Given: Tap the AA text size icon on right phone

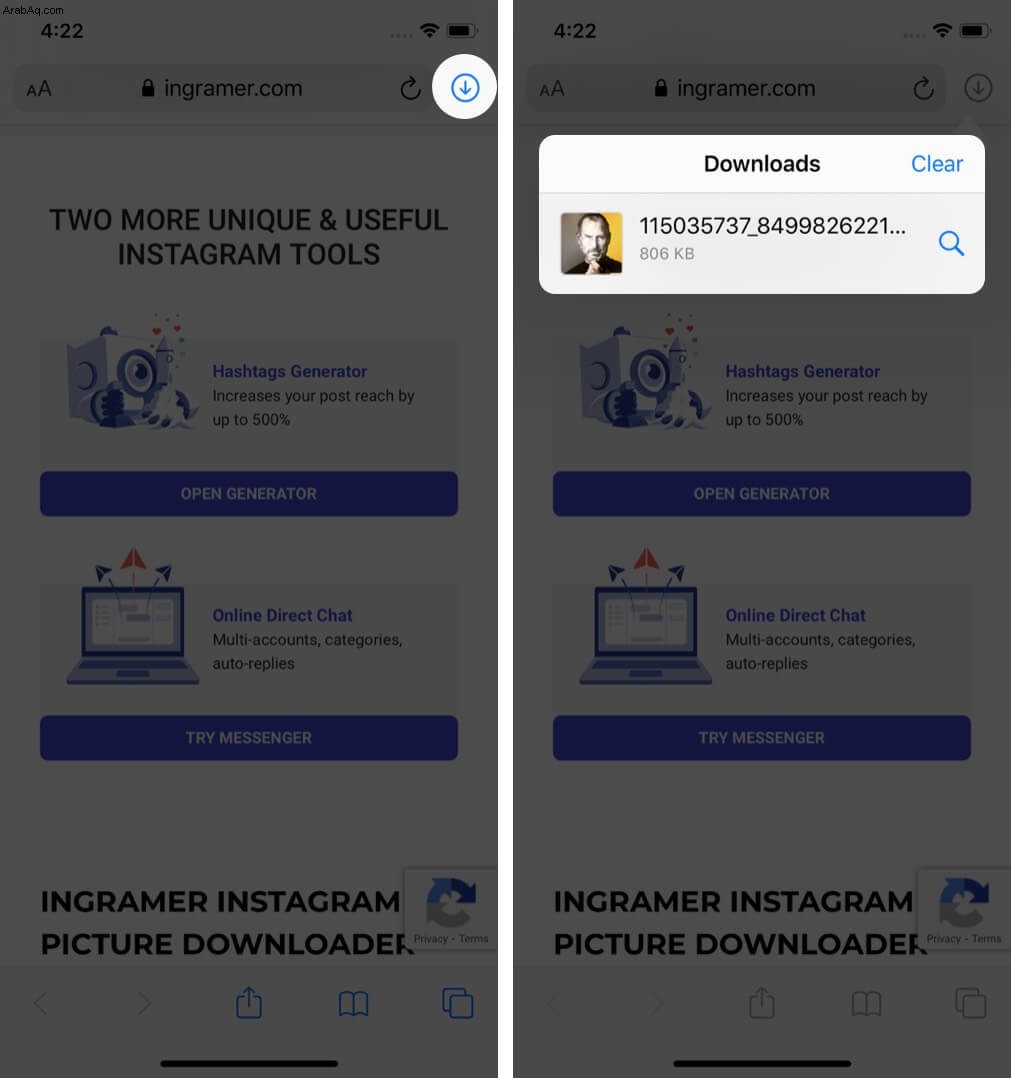Looking at the screenshot, I should click(552, 89).
